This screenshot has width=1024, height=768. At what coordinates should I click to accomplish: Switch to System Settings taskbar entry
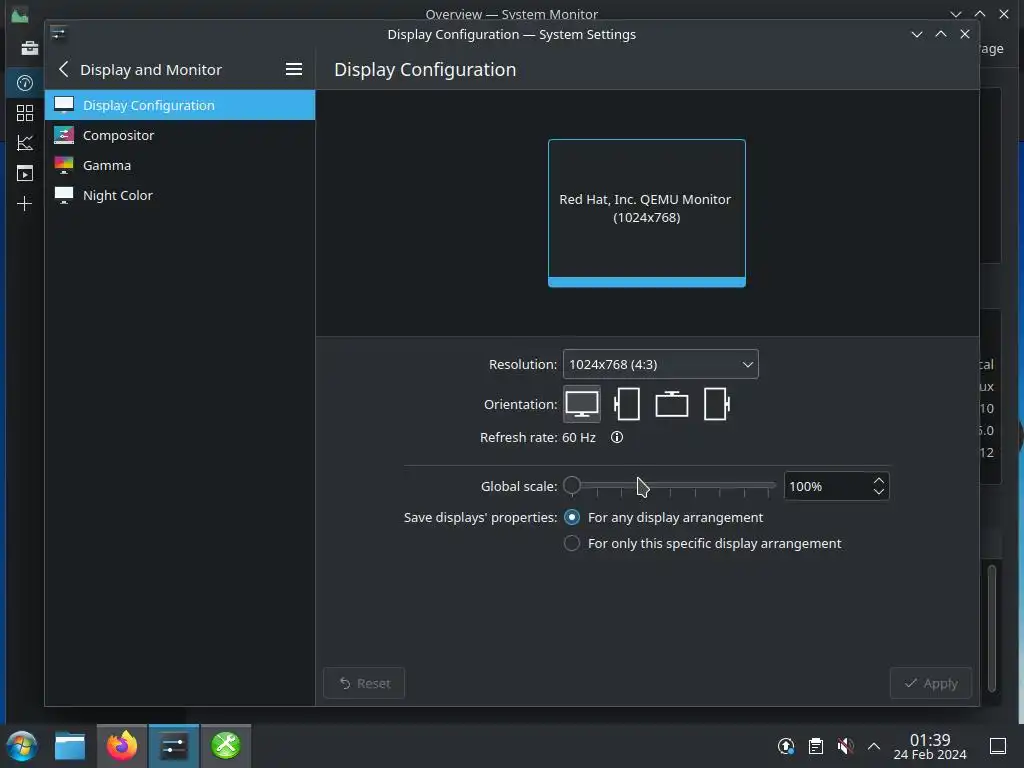174,746
